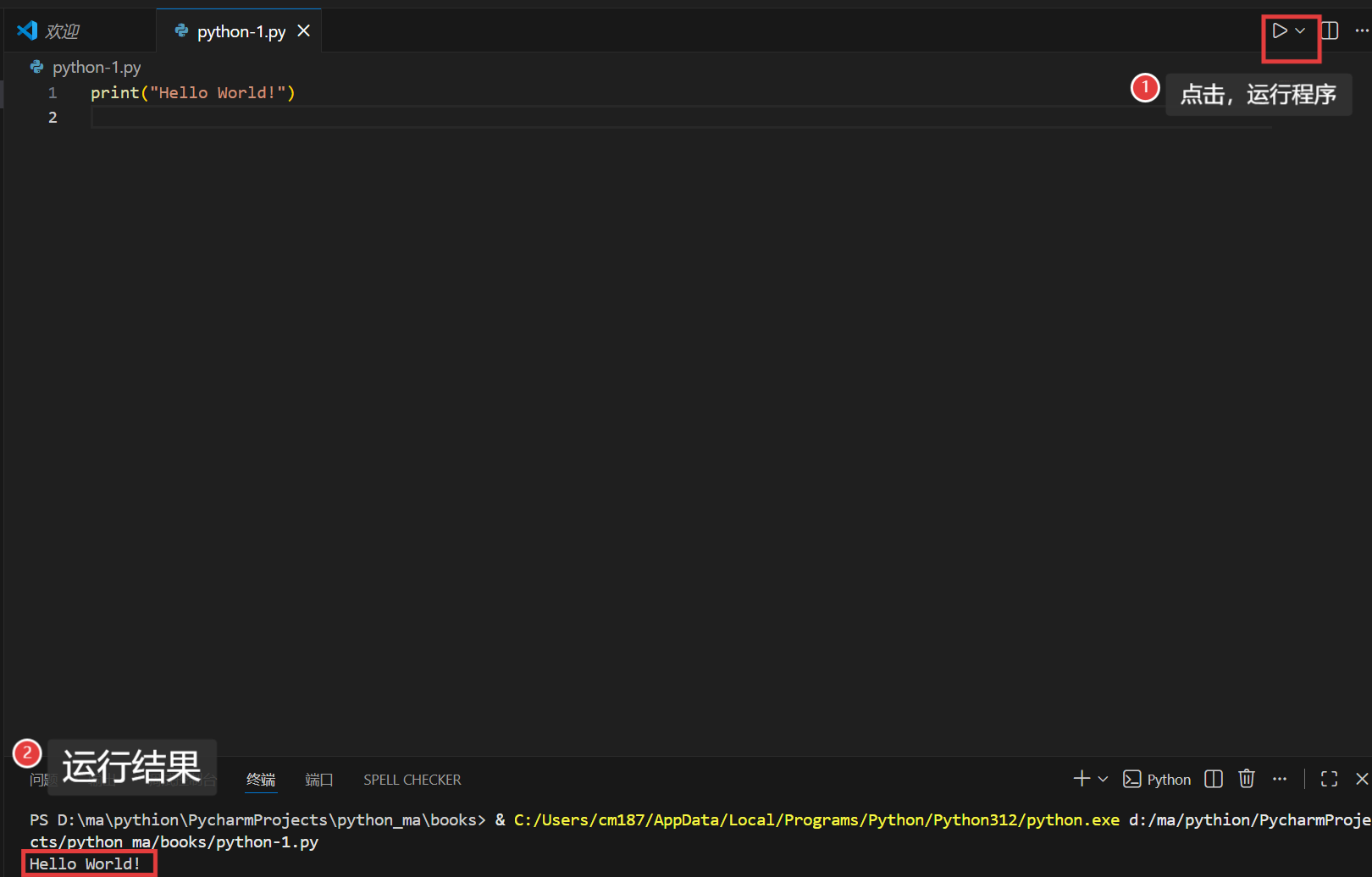Click python-1.py in the breadcrumb
Screen dimensions: 1372x877
pyautogui.click(x=96, y=67)
